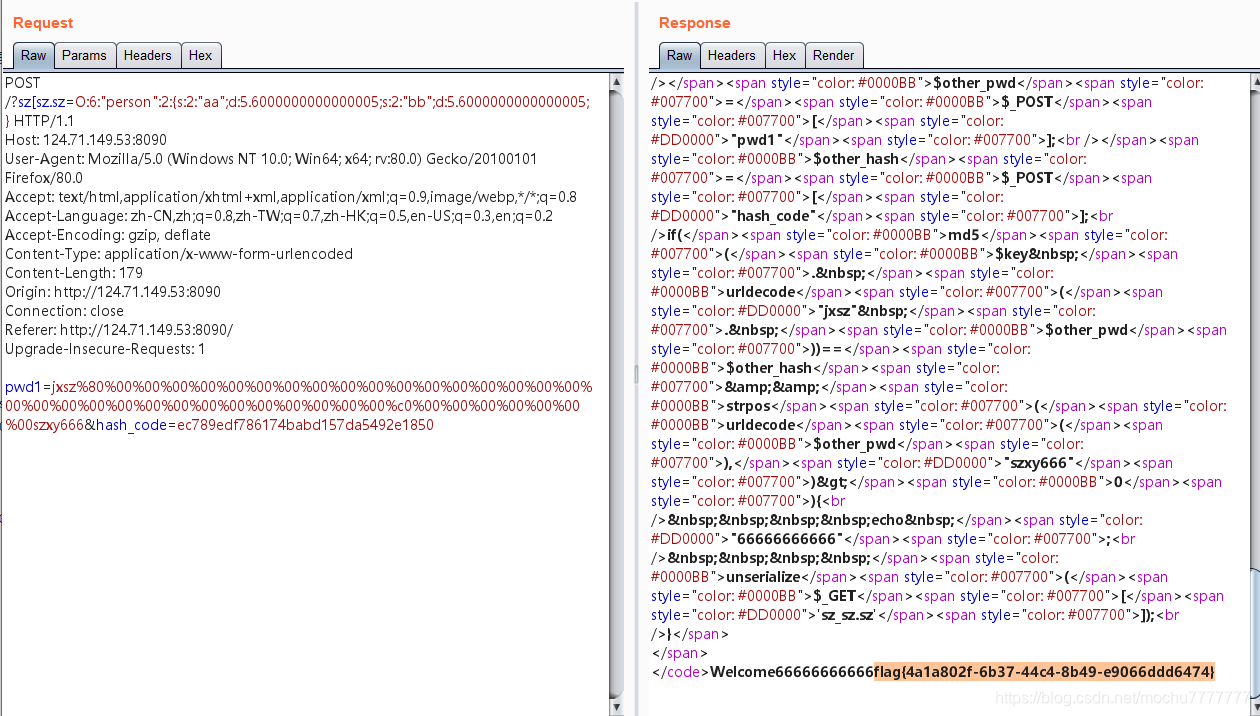The image size is (1260, 716).
Task: Click the Upgrade-Insecure-Requests: 1 line
Action: [x=105, y=349]
